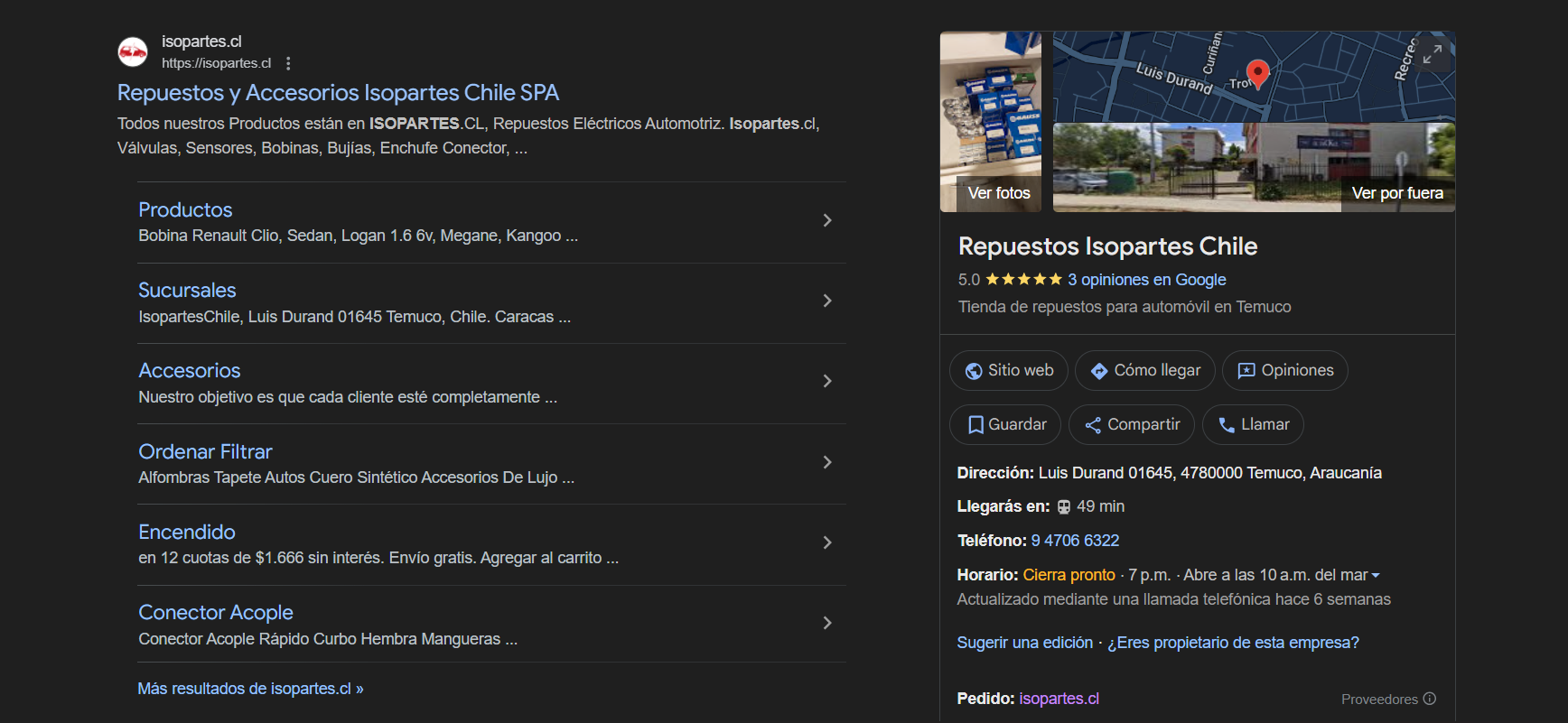Image resolution: width=1568 pixels, height=723 pixels.
Task: Open Repuestos y Accesorios Isopartes Chile SPA result
Action: click(x=338, y=93)
